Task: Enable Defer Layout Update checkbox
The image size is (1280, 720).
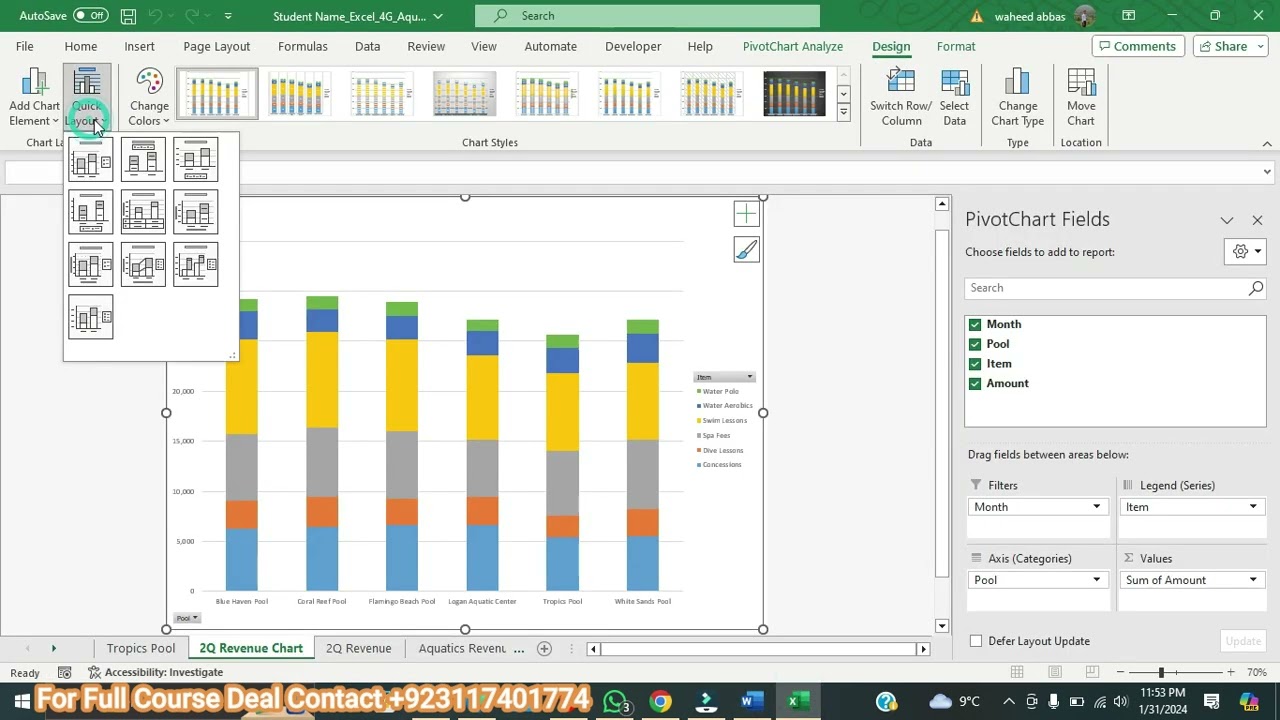Action: point(976,641)
